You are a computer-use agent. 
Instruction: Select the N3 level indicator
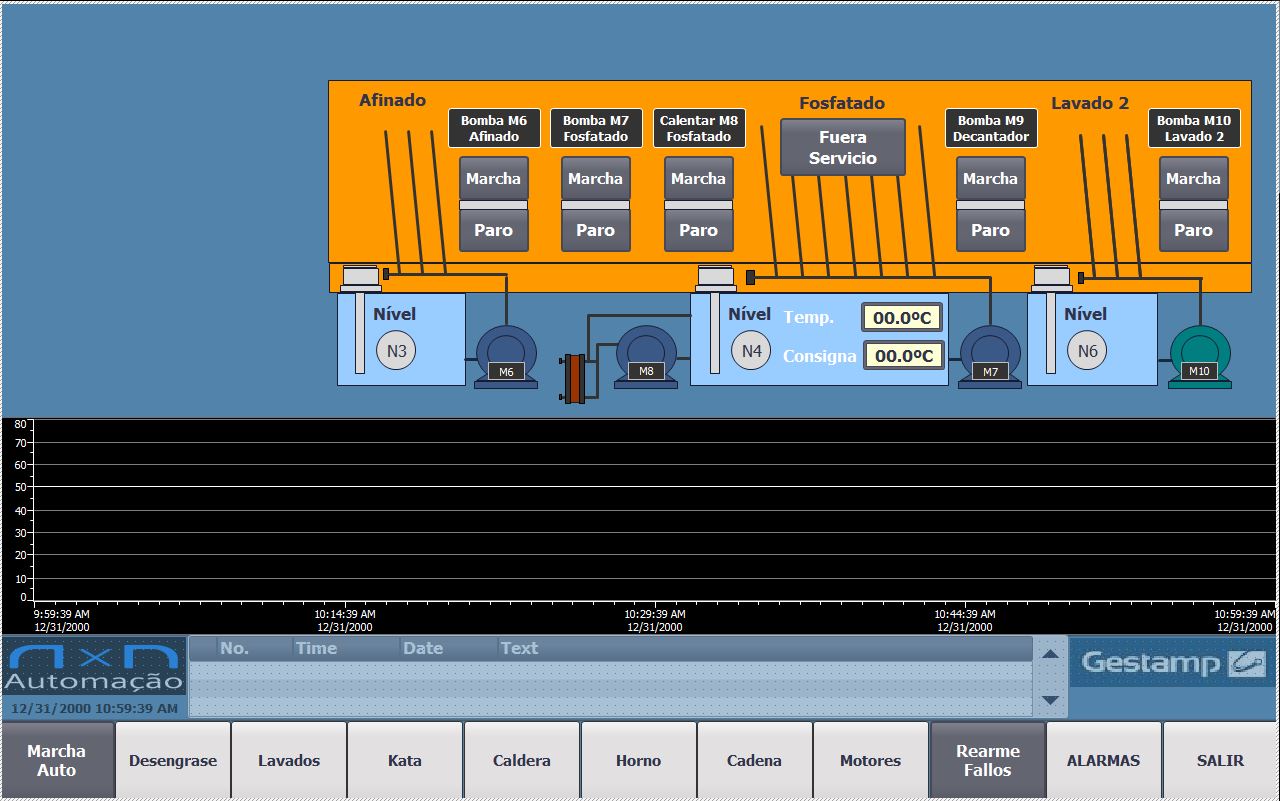(x=396, y=351)
